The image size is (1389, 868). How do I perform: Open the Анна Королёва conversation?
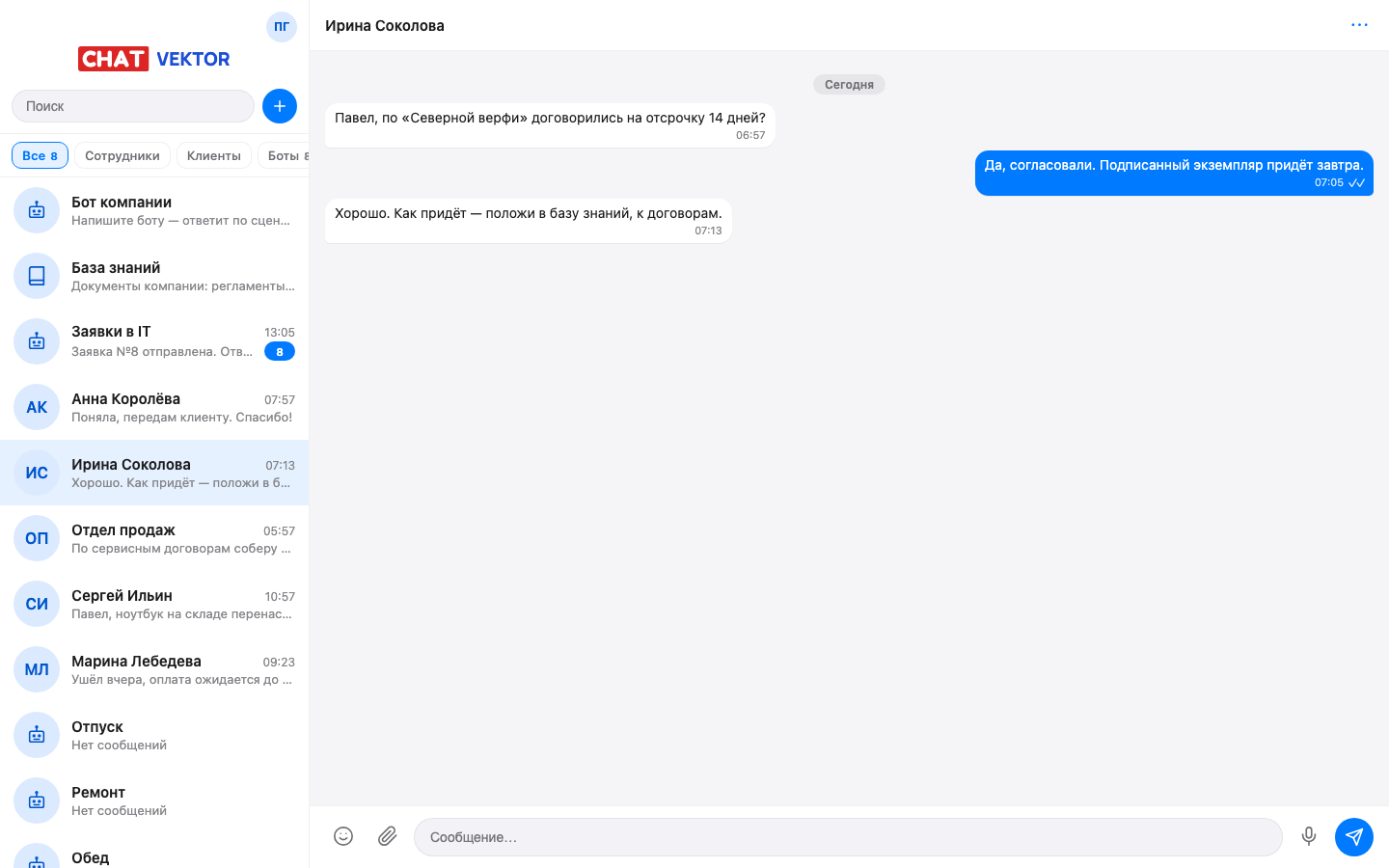[x=154, y=407]
